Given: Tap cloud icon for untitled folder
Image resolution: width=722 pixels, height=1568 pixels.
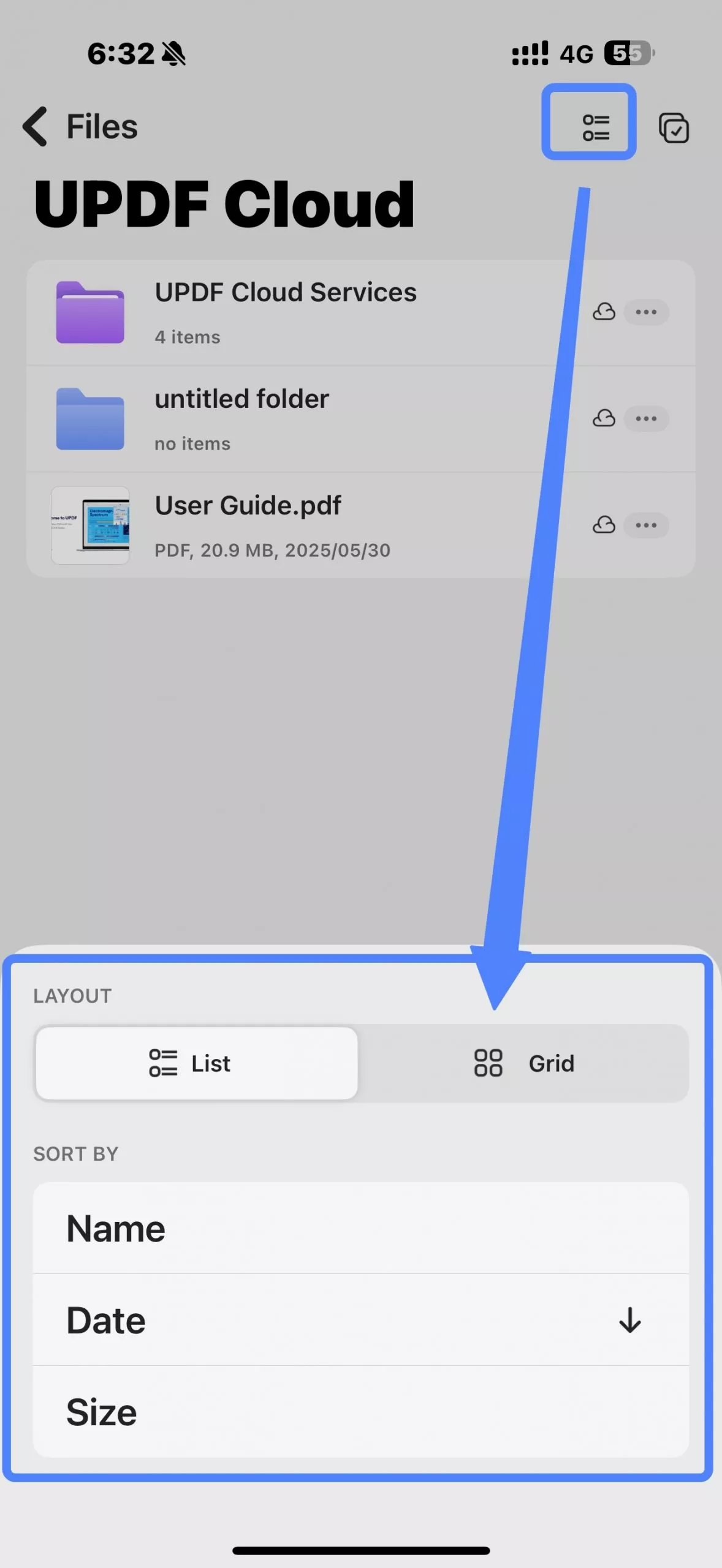Looking at the screenshot, I should (x=604, y=418).
